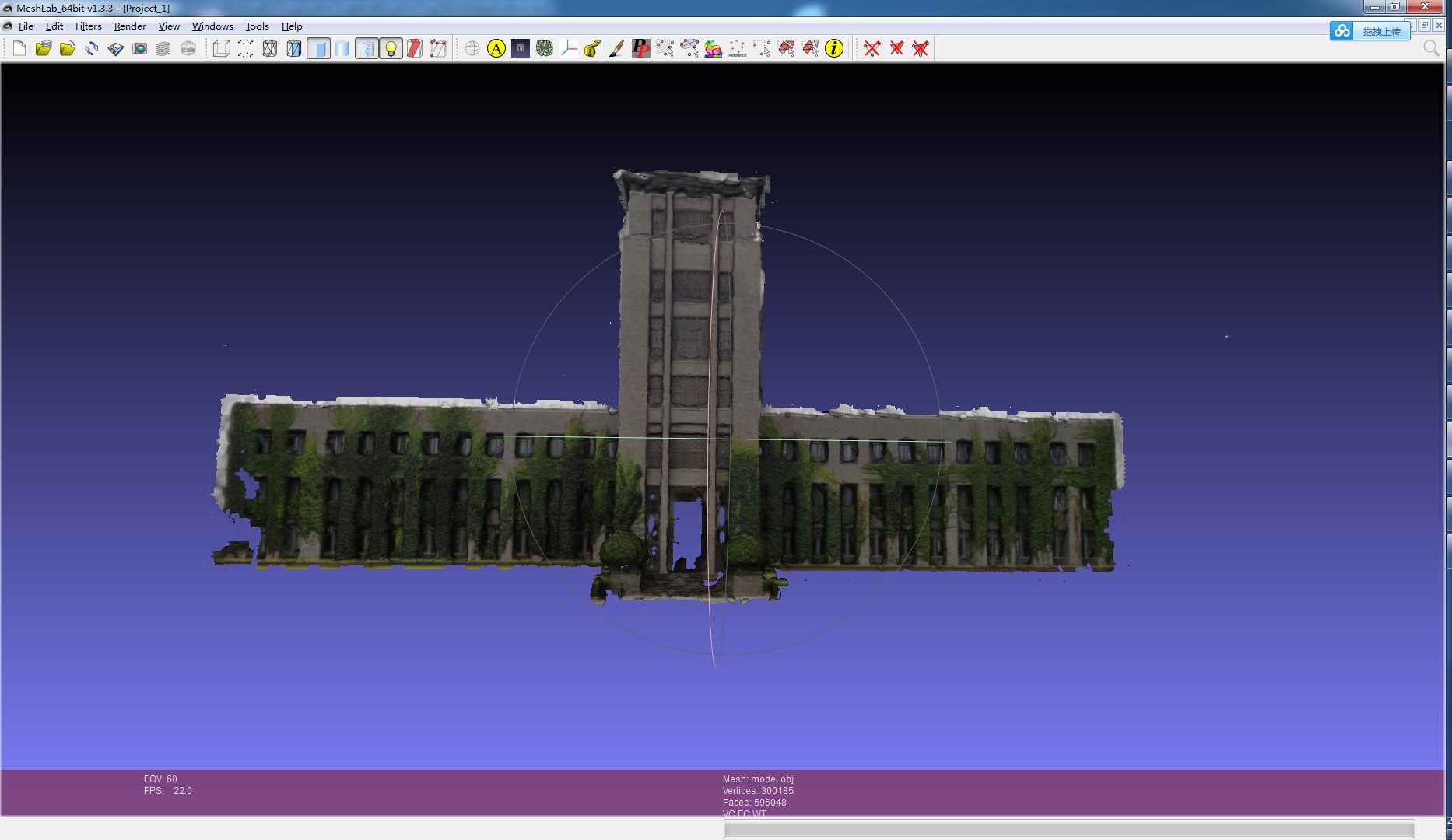Switch to wireframe render mode
This screenshot has width=1452, height=840.
point(270,48)
